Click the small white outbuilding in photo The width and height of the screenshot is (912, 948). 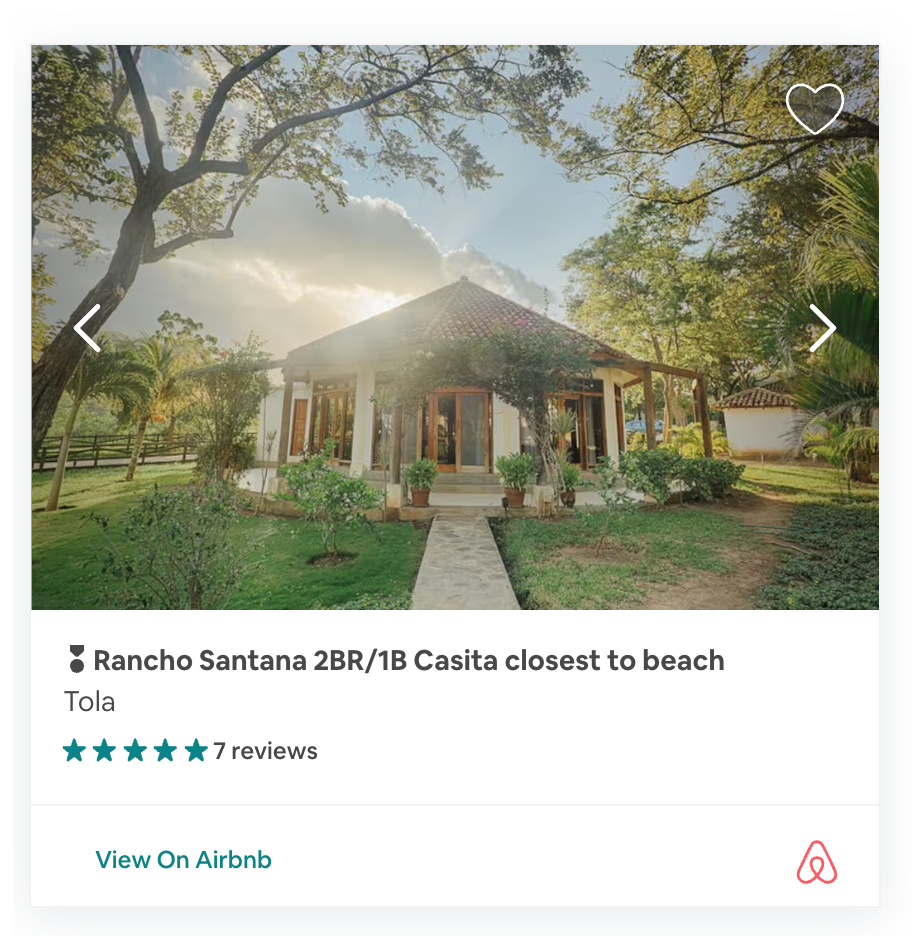tap(759, 423)
